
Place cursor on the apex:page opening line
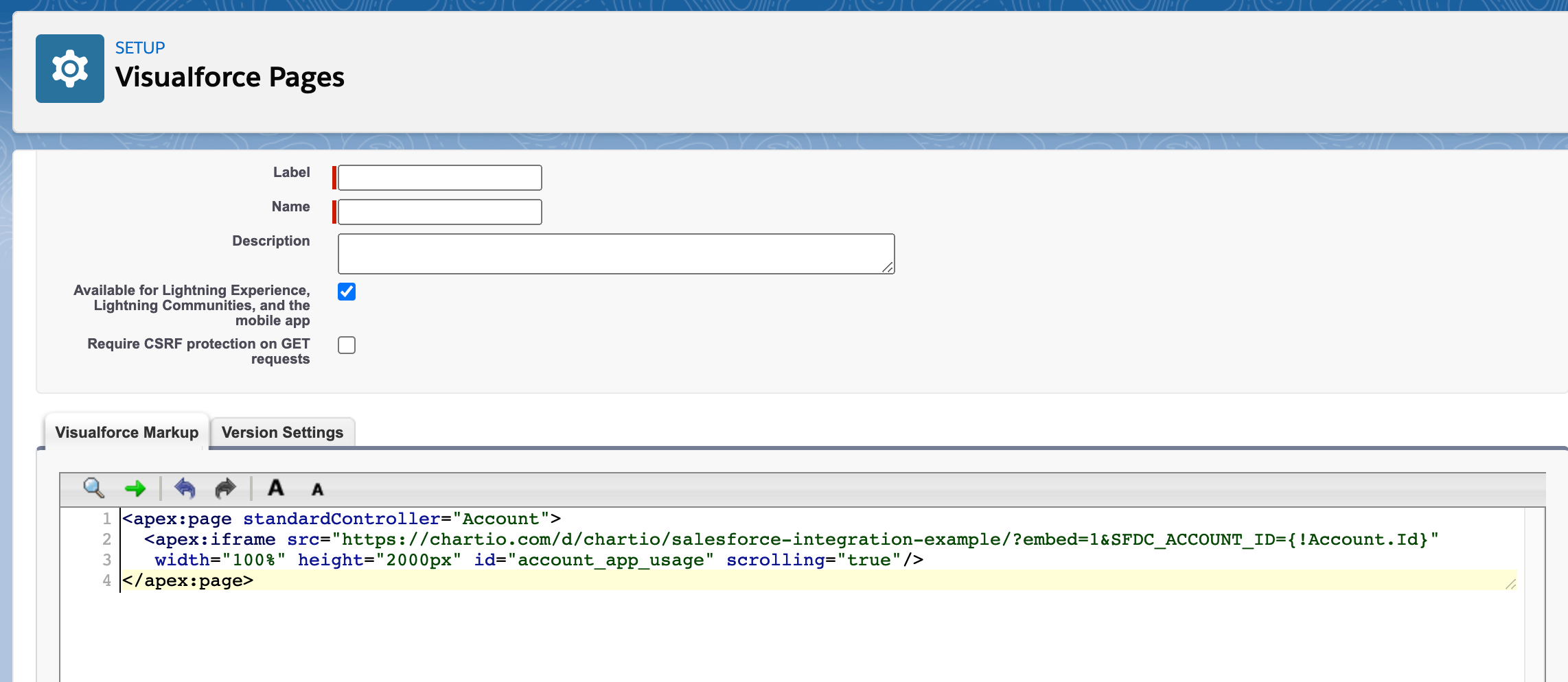pos(342,519)
